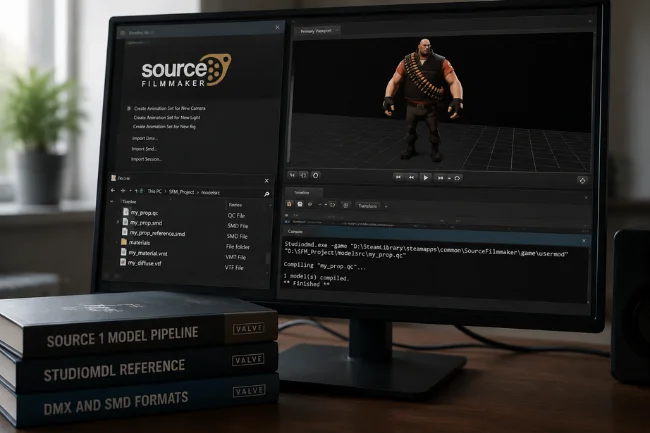Click the middle icon of the viewport's lower-left trio
The height and width of the screenshot is (433, 650).
[x=303, y=175]
